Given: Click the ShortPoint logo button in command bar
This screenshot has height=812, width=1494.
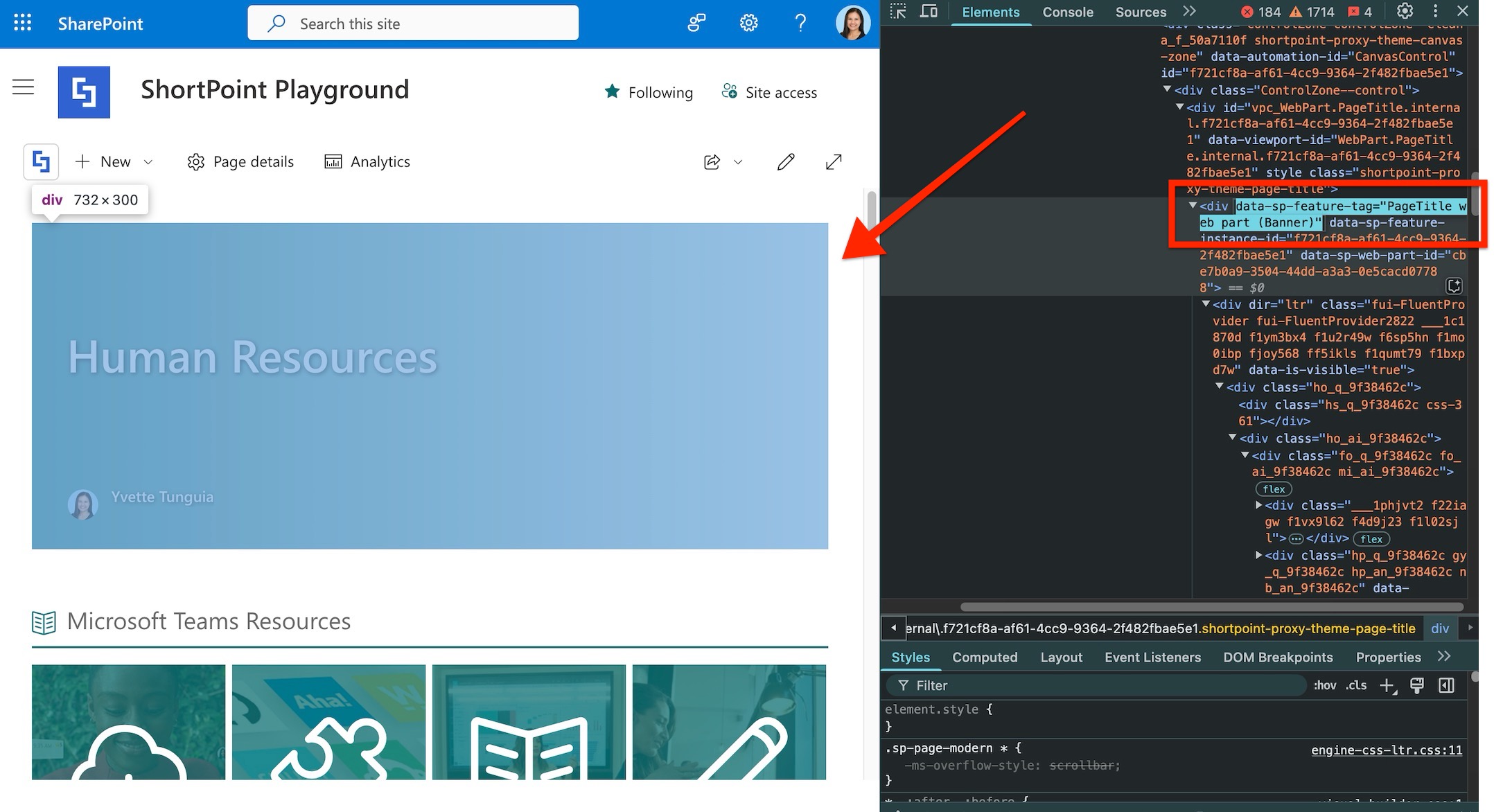Looking at the screenshot, I should click(41, 162).
